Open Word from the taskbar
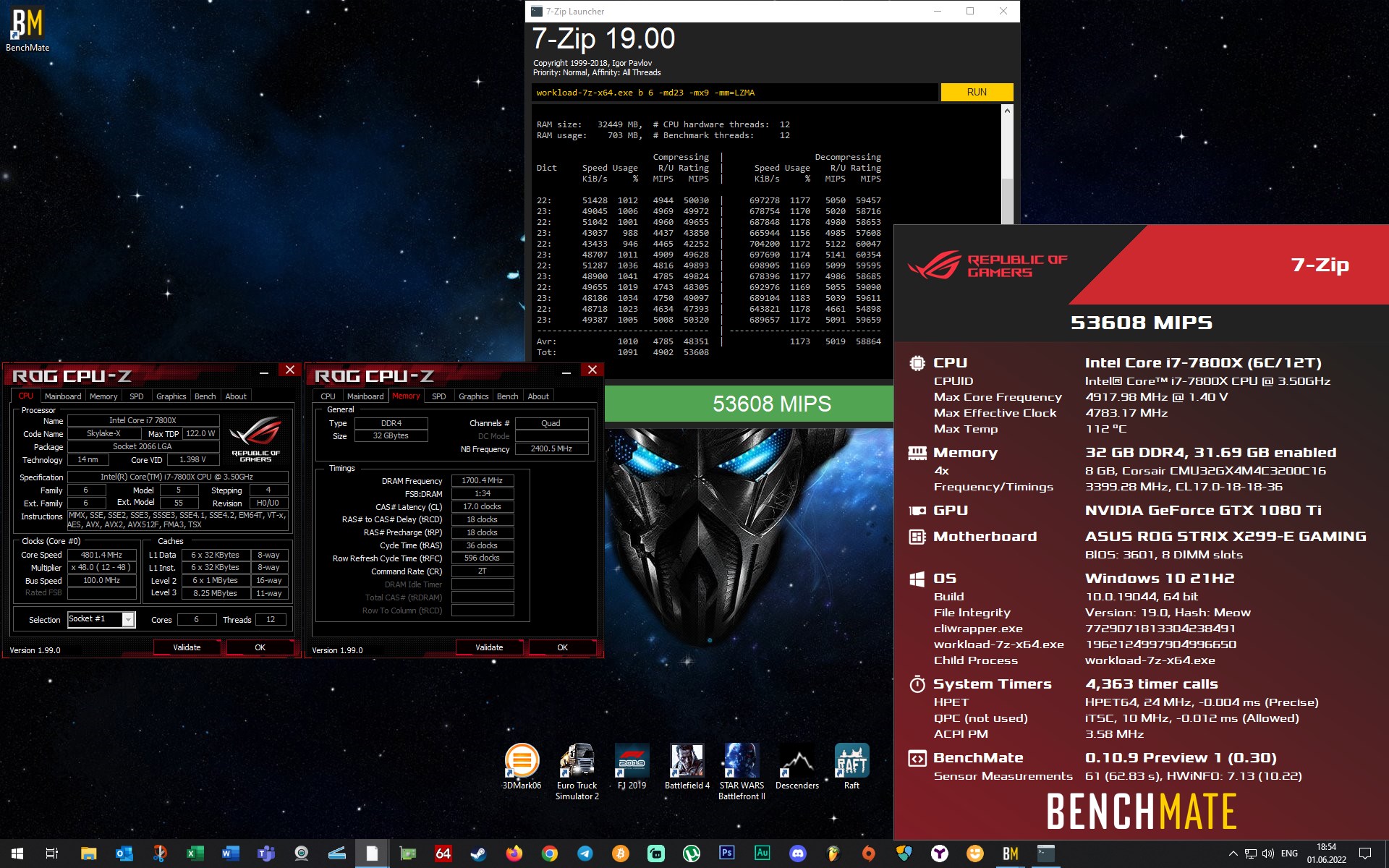The image size is (1389, 868). tap(230, 854)
